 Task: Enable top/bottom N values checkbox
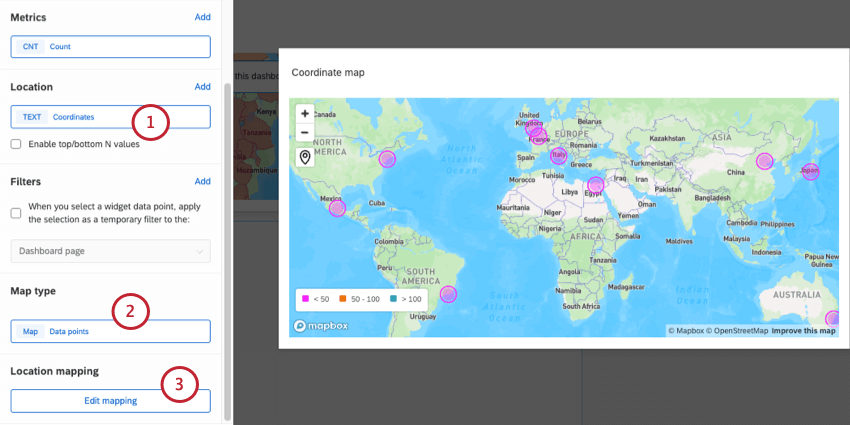tap(16, 144)
